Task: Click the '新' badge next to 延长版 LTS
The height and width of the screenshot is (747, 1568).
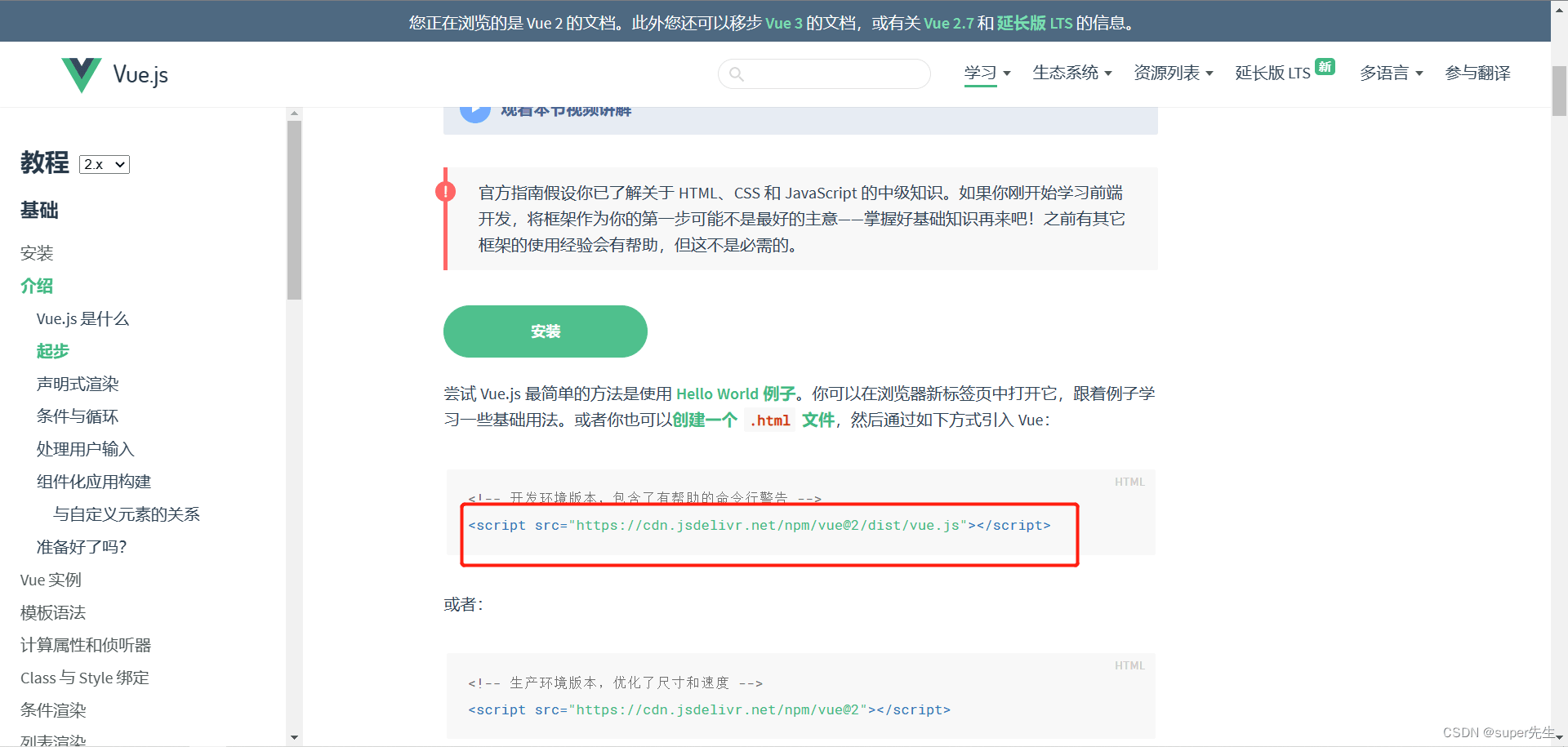Action: (1325, 66)
